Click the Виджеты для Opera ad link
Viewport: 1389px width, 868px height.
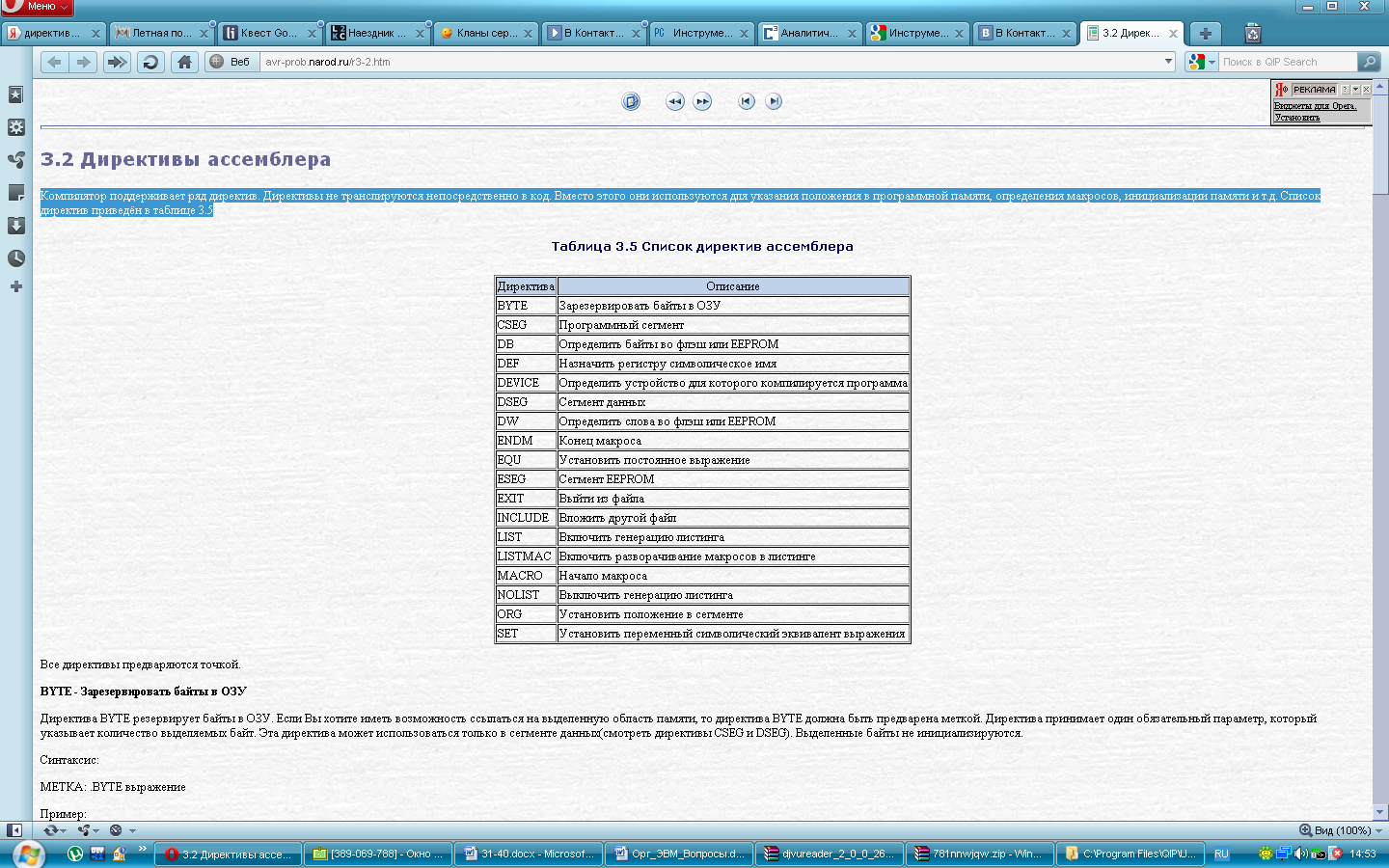[x=1315, y=106]
